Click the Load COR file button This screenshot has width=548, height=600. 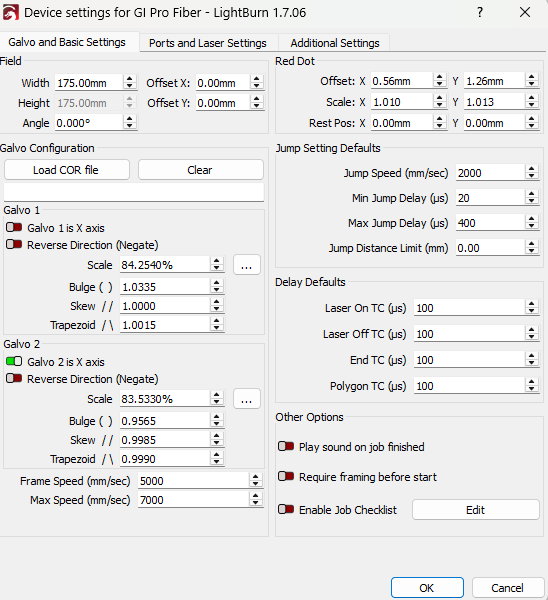click(x=67, y=170)
